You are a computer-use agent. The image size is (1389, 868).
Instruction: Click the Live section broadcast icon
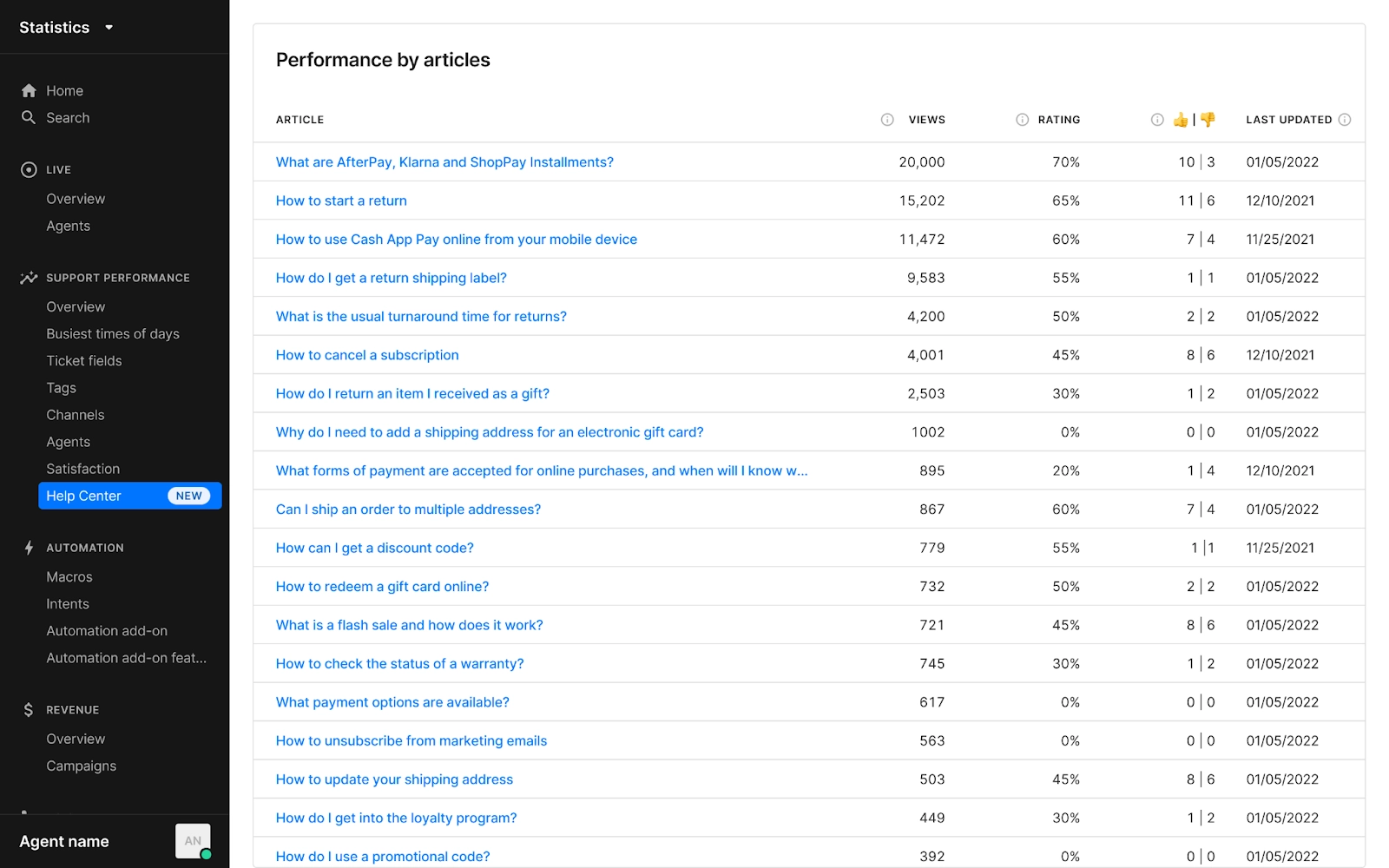[27, 169]
